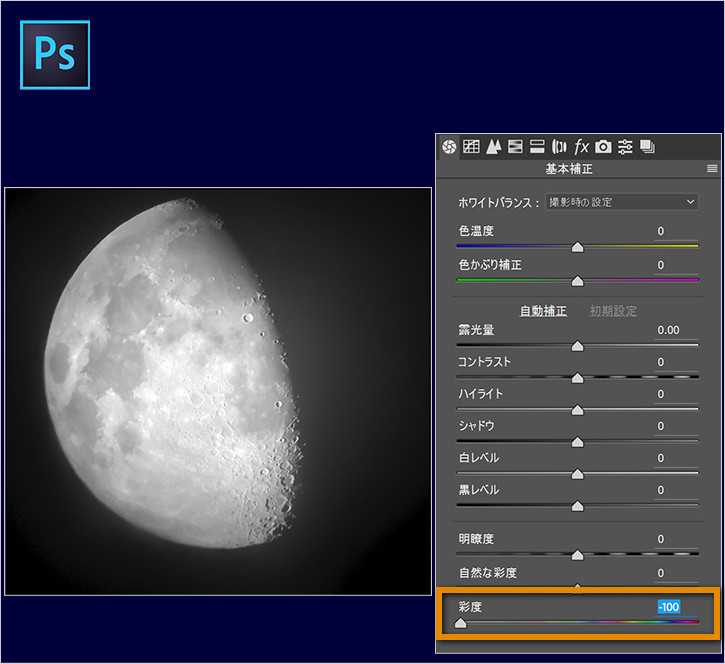Click the シャドウ slider handle
725x664 pixels.
pos(578,443)
